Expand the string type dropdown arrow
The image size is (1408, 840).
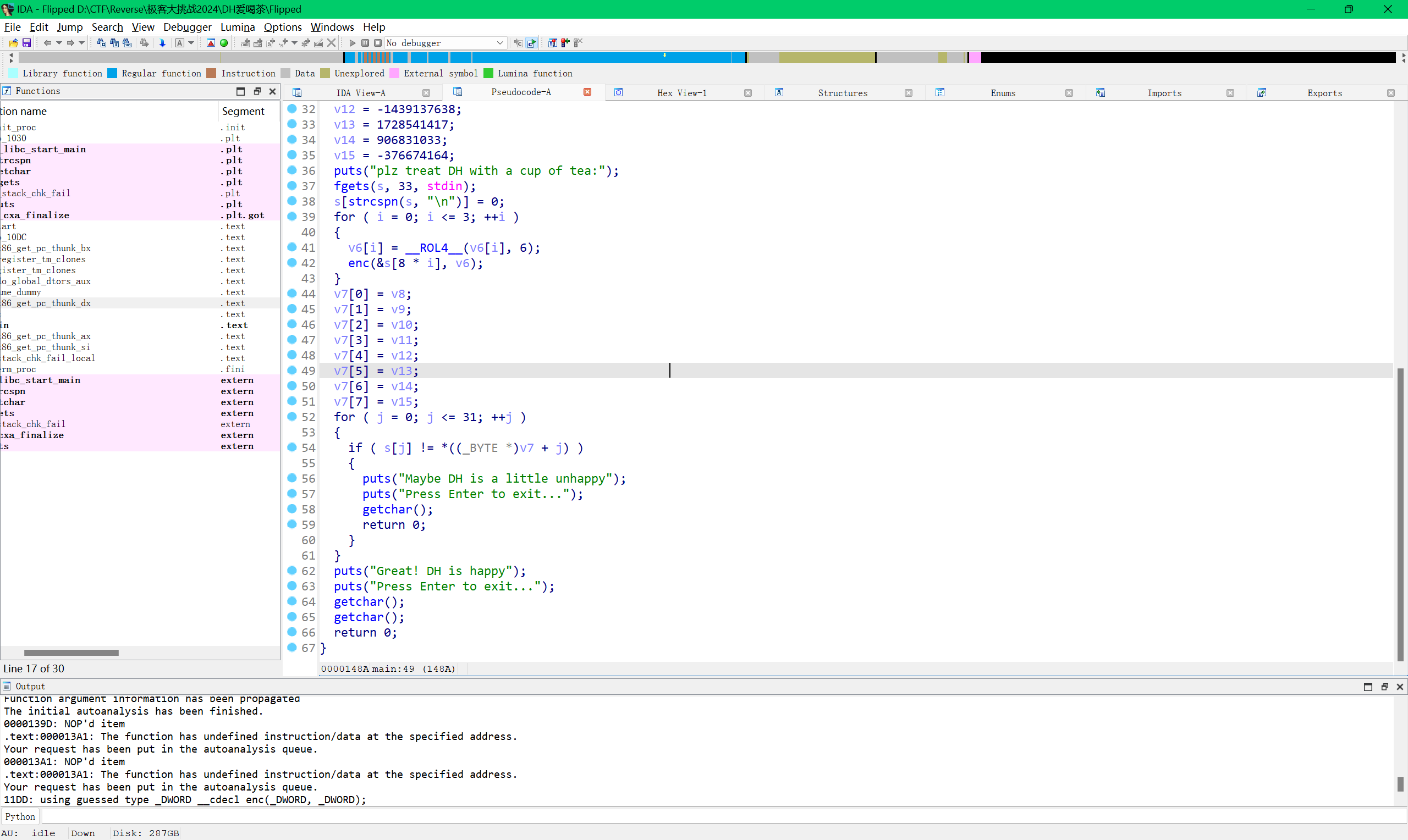(294, 43)
